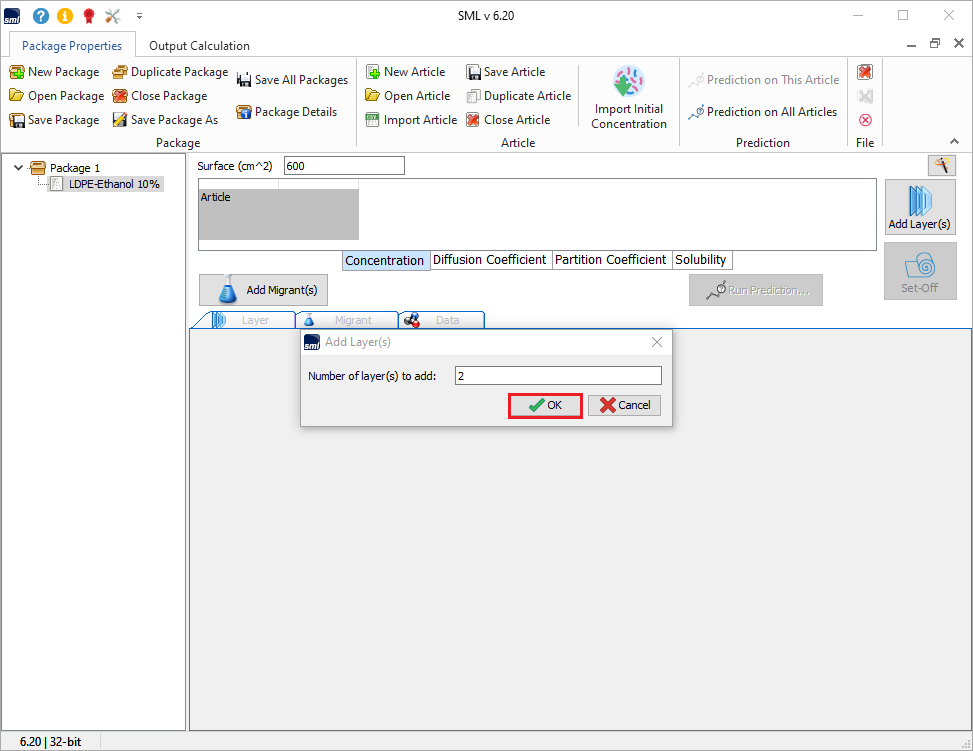Switch to the Output Calculation tab
This screenshot has height=751, width=973.
click(x=199, y=45)
